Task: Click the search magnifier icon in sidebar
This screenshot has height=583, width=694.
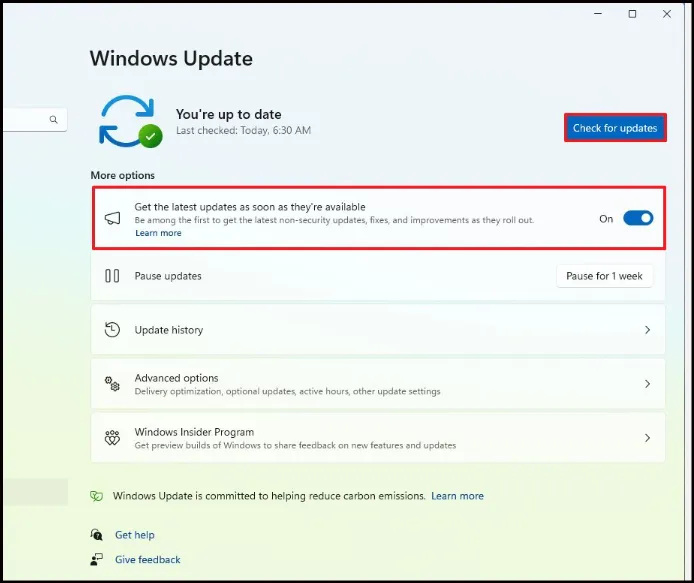Action: pyautogui.click(x=54, y=120)
